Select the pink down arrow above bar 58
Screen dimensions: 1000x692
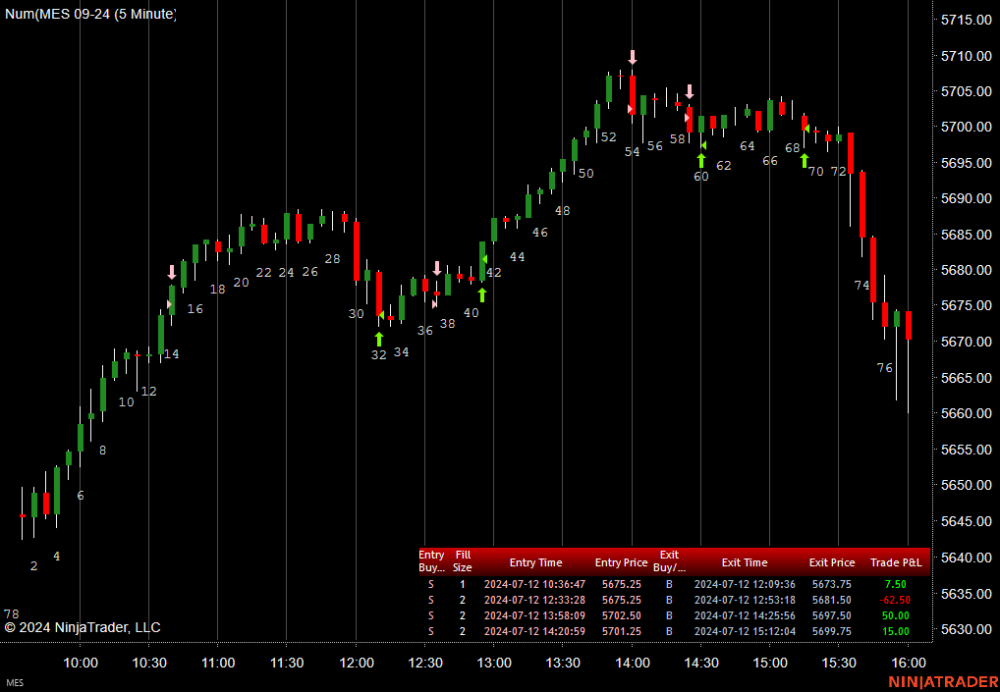click(x=689, y=92)
